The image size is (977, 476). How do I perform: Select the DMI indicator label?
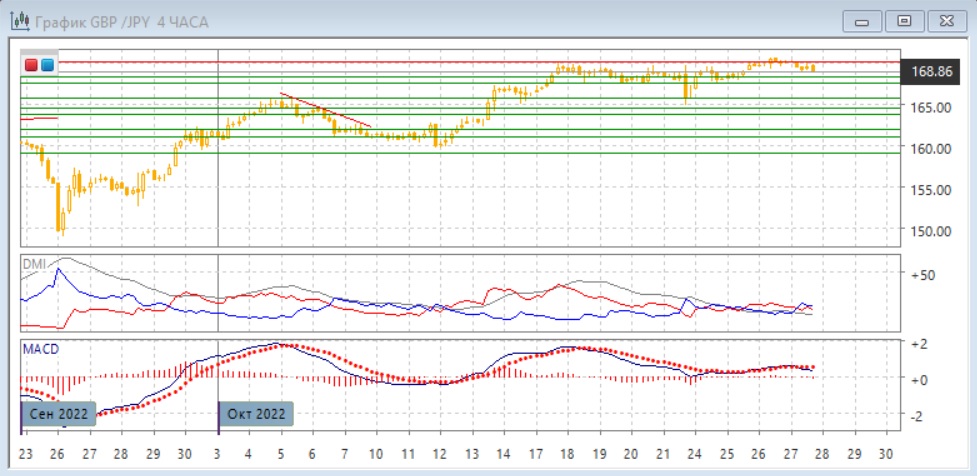[34, 263]
